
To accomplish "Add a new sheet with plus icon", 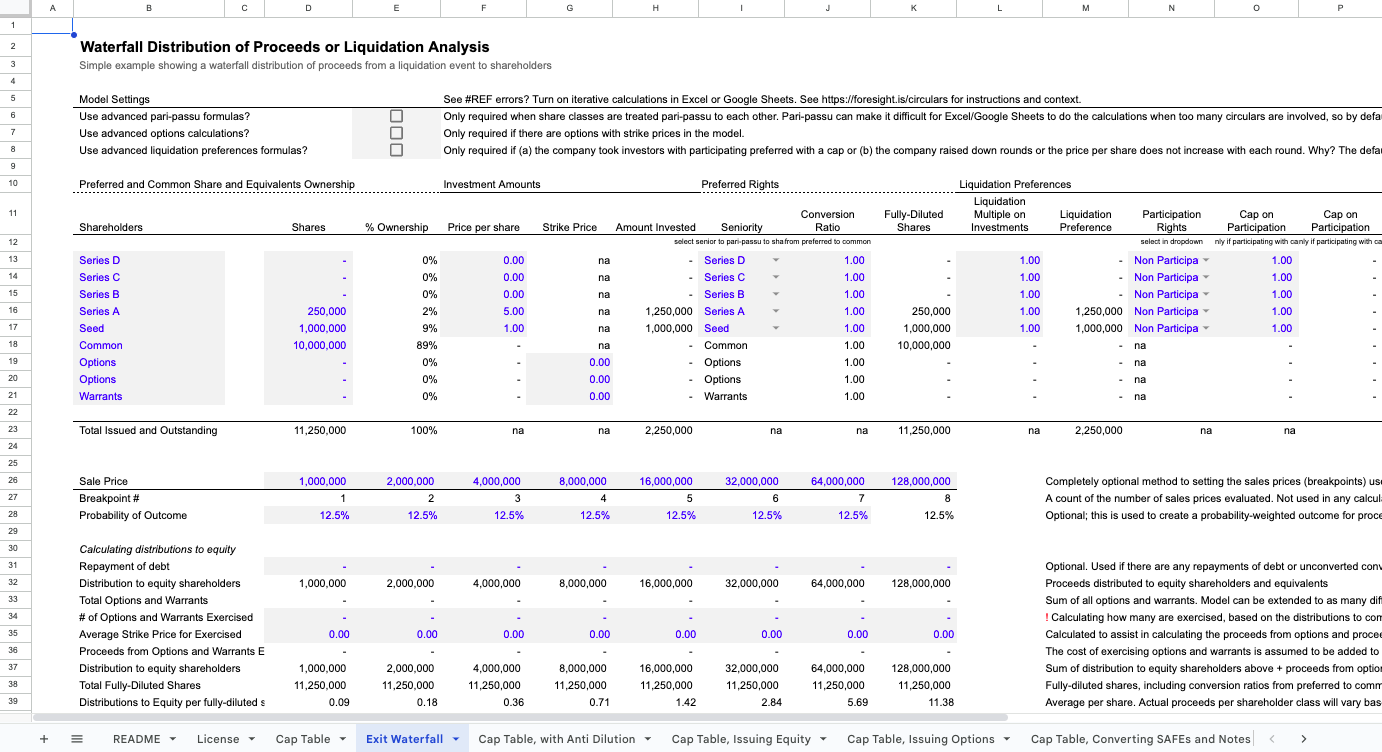I will click(x=44, y=739).
